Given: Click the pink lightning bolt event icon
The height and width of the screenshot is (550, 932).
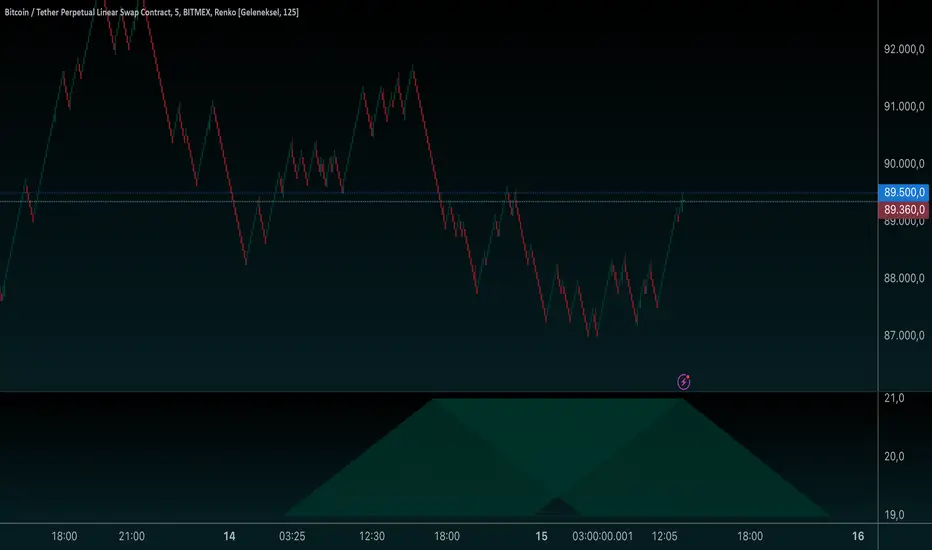Looking at the screenshot, I should (x=684, y=382).
